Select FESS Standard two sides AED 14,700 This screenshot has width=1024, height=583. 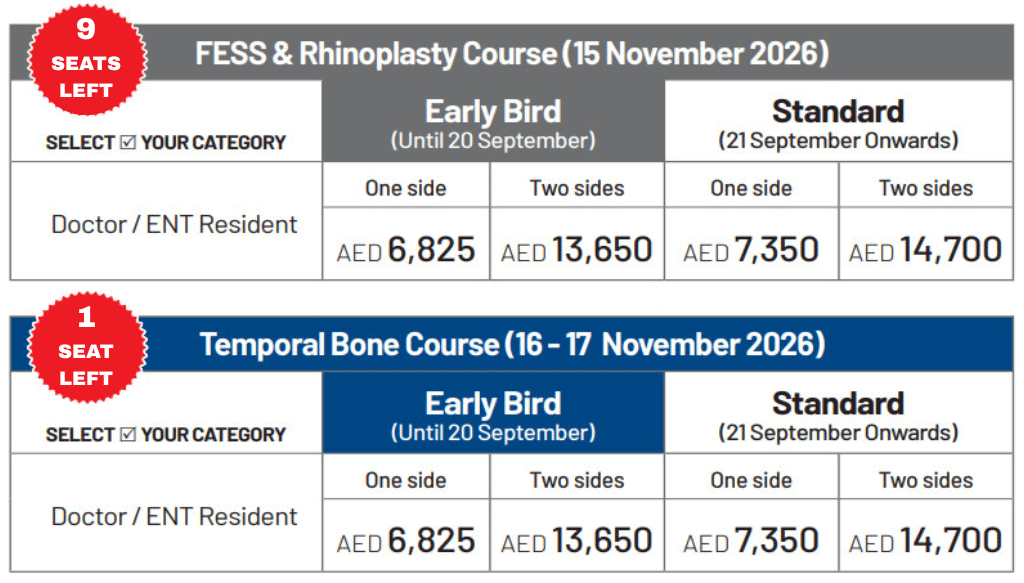coord(925,250)
